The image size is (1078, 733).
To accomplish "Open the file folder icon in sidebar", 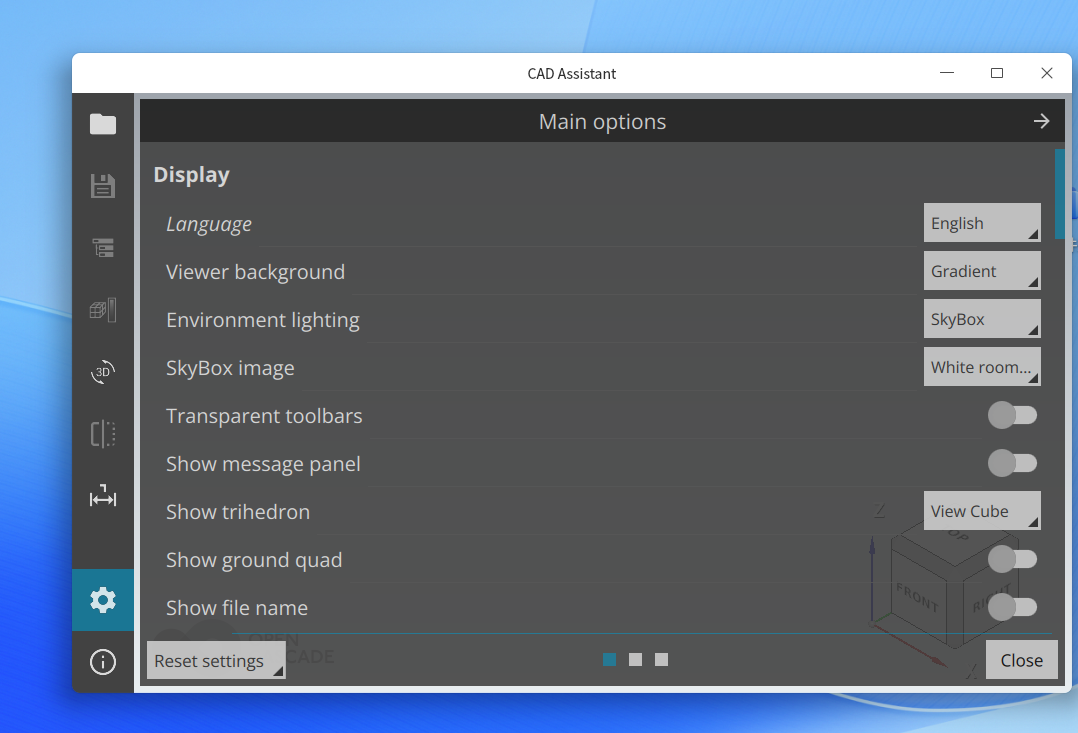I will tap(103, 124).
